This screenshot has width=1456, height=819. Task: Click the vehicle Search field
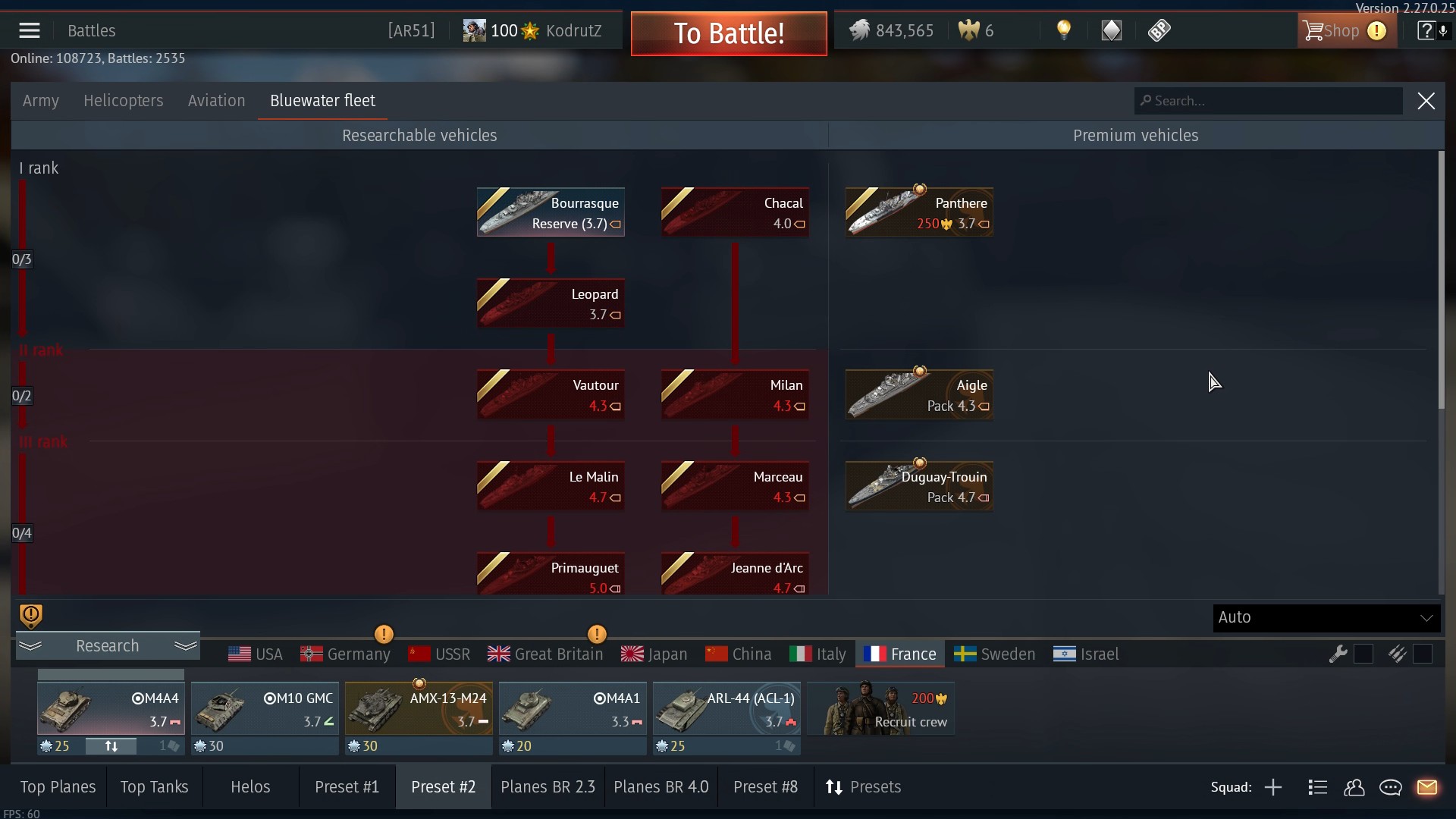(1269, 101)
